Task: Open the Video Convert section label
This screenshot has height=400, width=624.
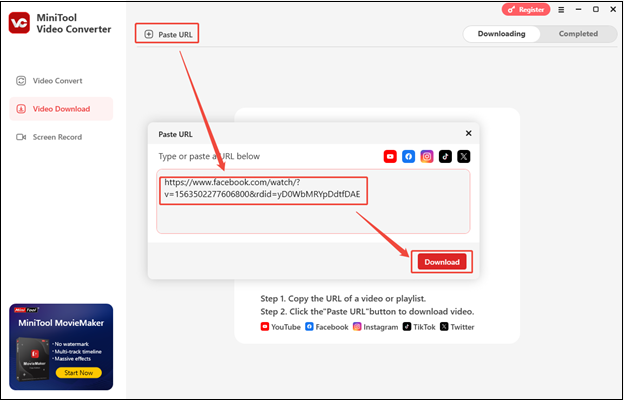Action: coord(57,81)
